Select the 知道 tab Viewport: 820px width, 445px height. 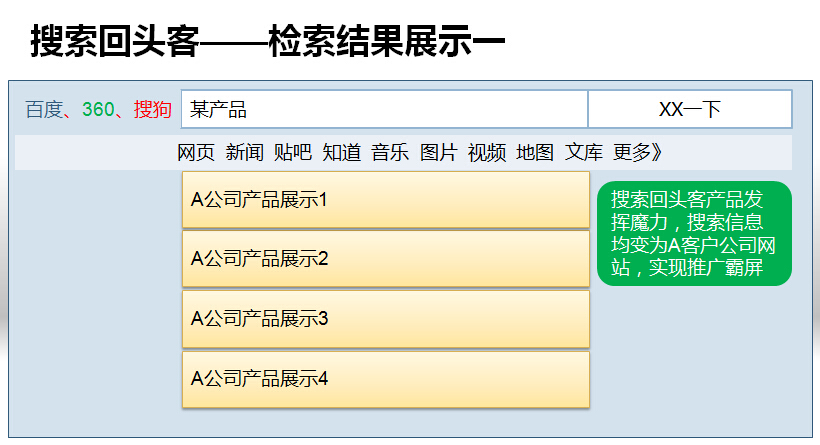[341, 153]
